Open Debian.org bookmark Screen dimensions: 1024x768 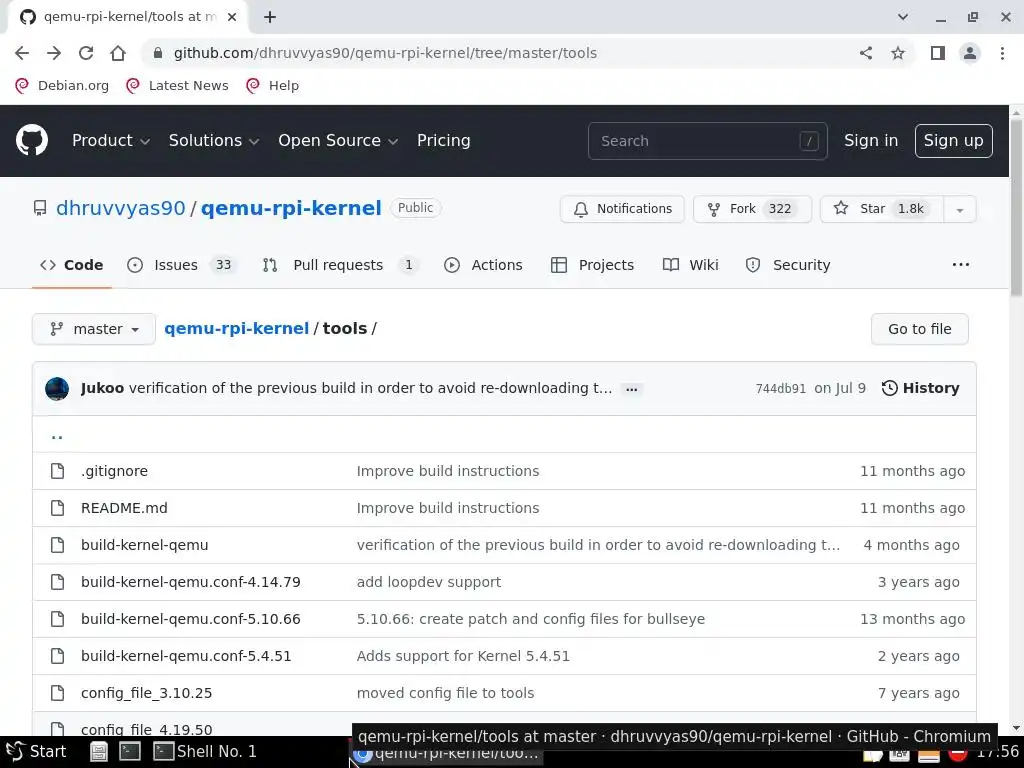(x=63, y=86)
